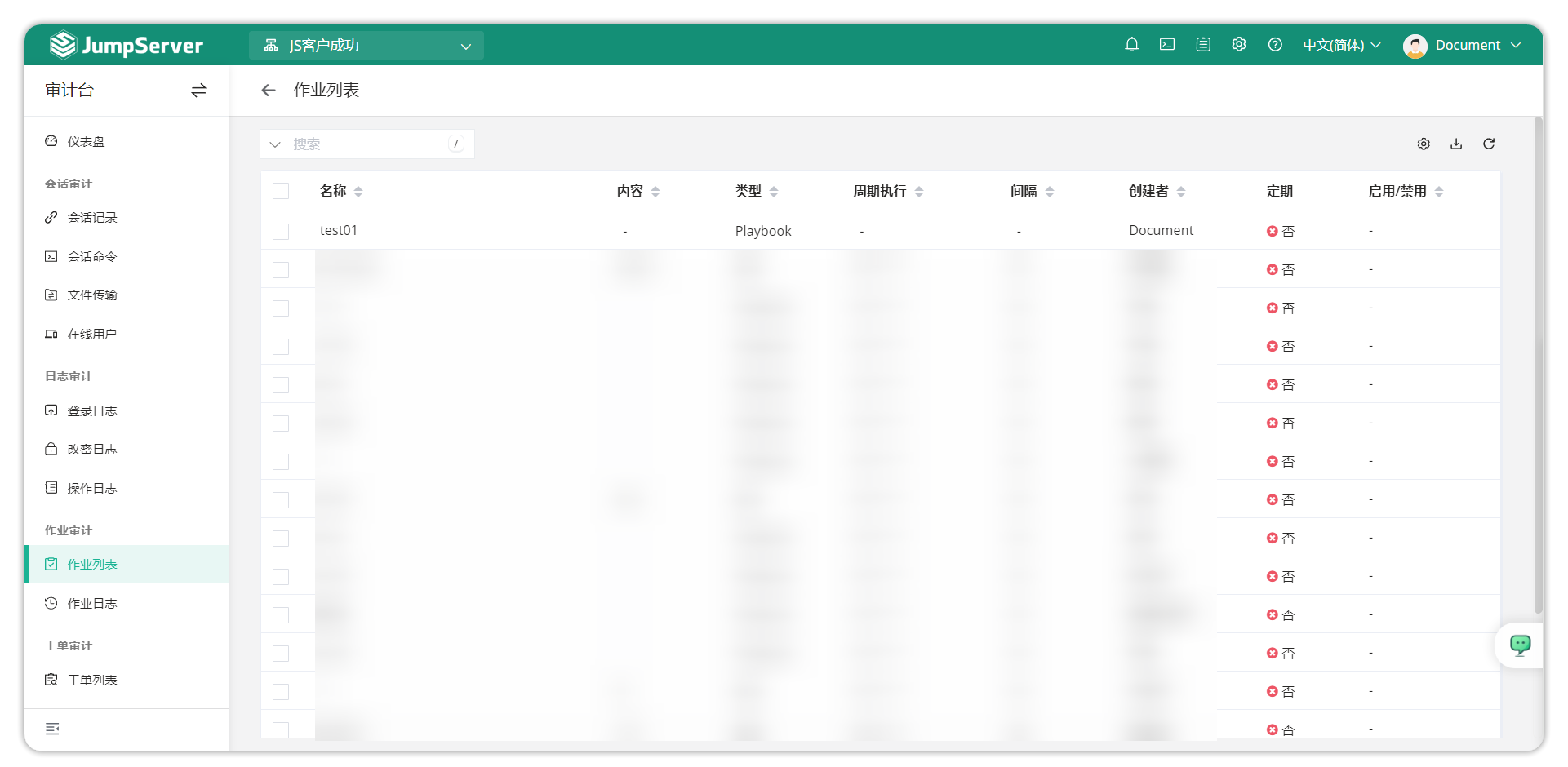Sort by 周期执行 column arrows
This screenshot has height=767, width=1568.
(919, 192)
